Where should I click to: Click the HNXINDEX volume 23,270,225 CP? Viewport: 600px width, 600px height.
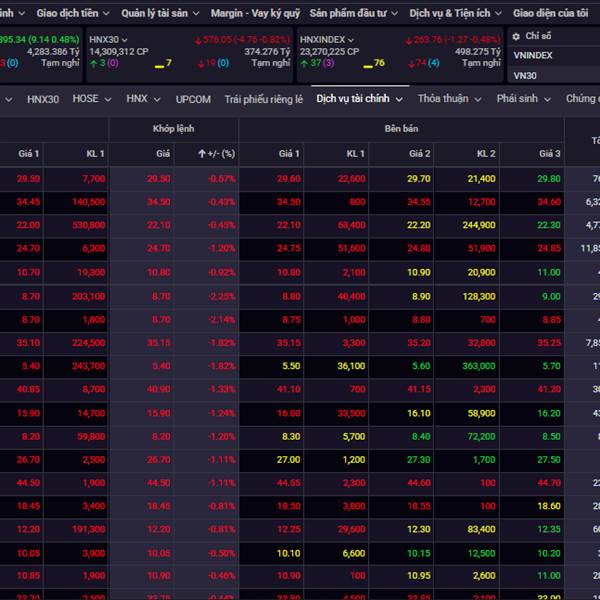329,52
